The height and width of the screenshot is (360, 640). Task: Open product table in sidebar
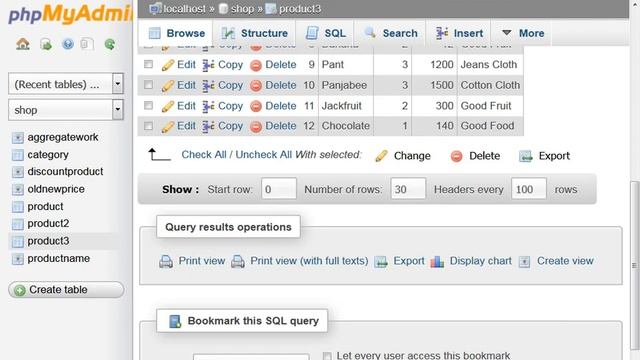(45, 207)
